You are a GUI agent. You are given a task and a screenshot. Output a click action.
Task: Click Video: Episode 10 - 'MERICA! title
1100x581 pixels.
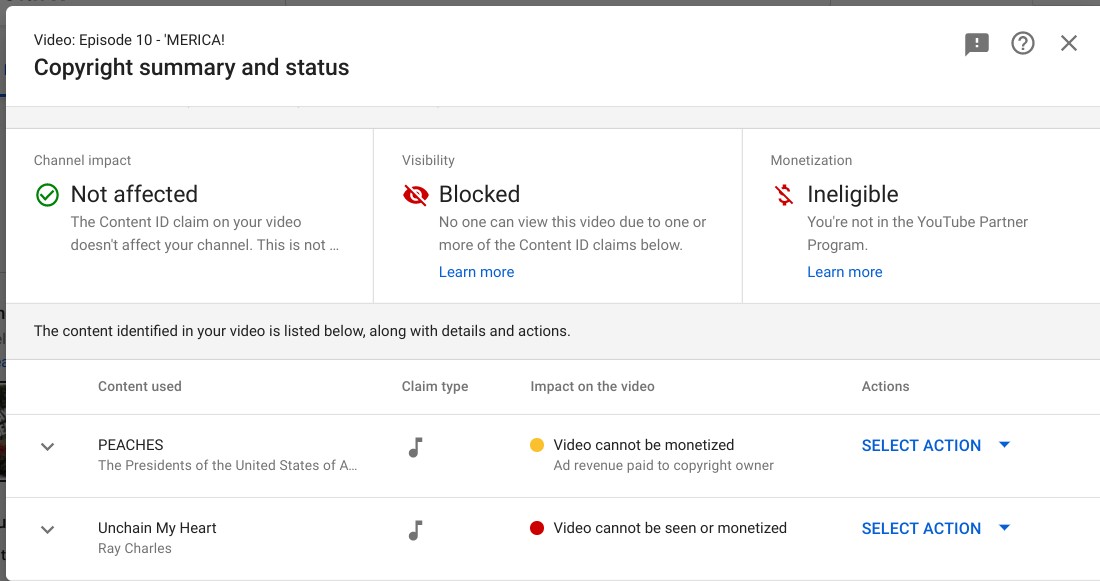(x=129, y=40)
